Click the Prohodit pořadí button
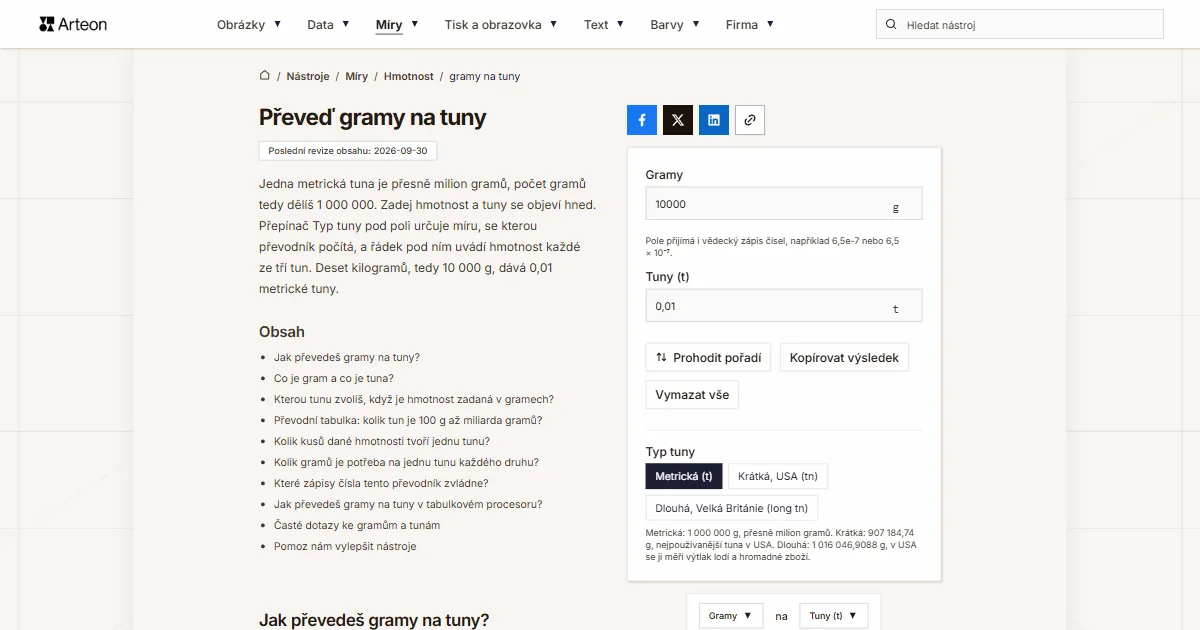The width and height of the screenshot is (1200, 630). (x=708, y=357)
